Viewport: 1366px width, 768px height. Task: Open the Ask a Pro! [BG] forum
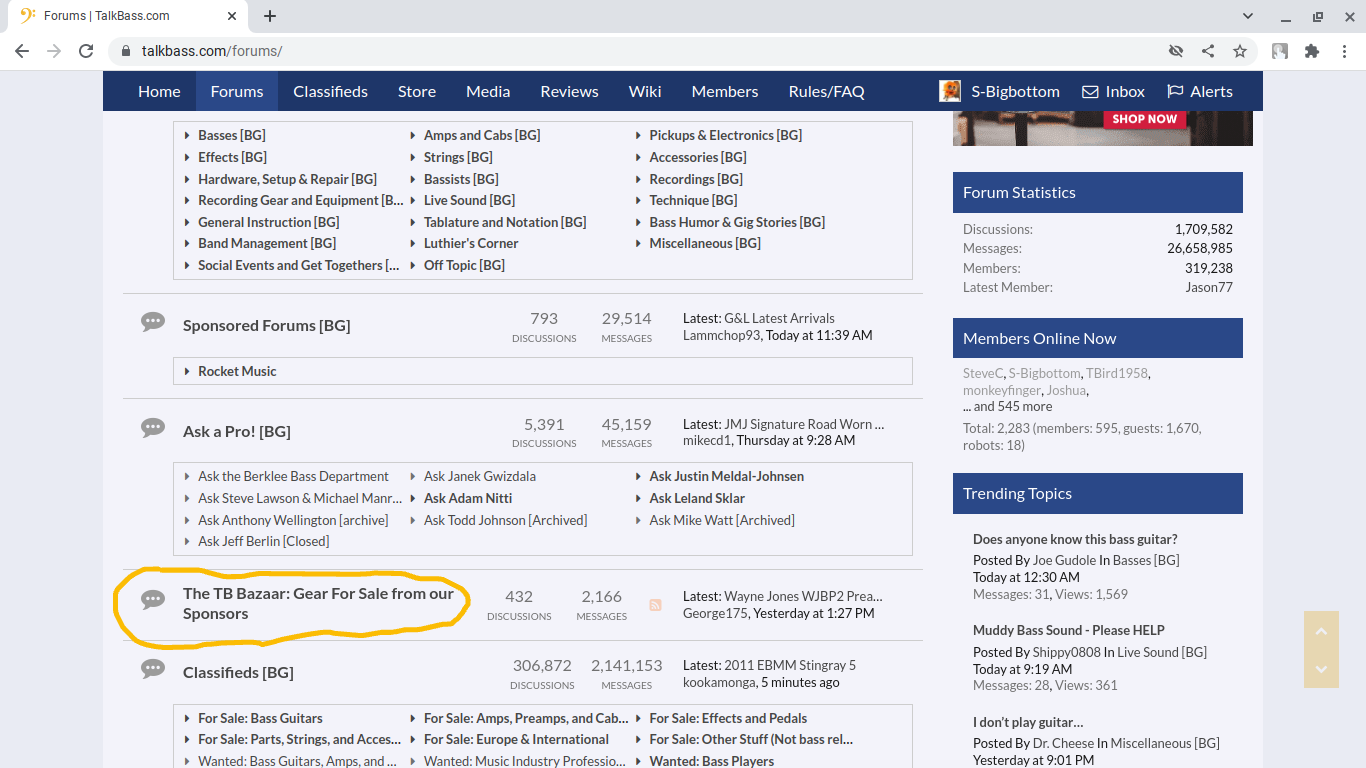pyautogui.click(x=236, y=431)
